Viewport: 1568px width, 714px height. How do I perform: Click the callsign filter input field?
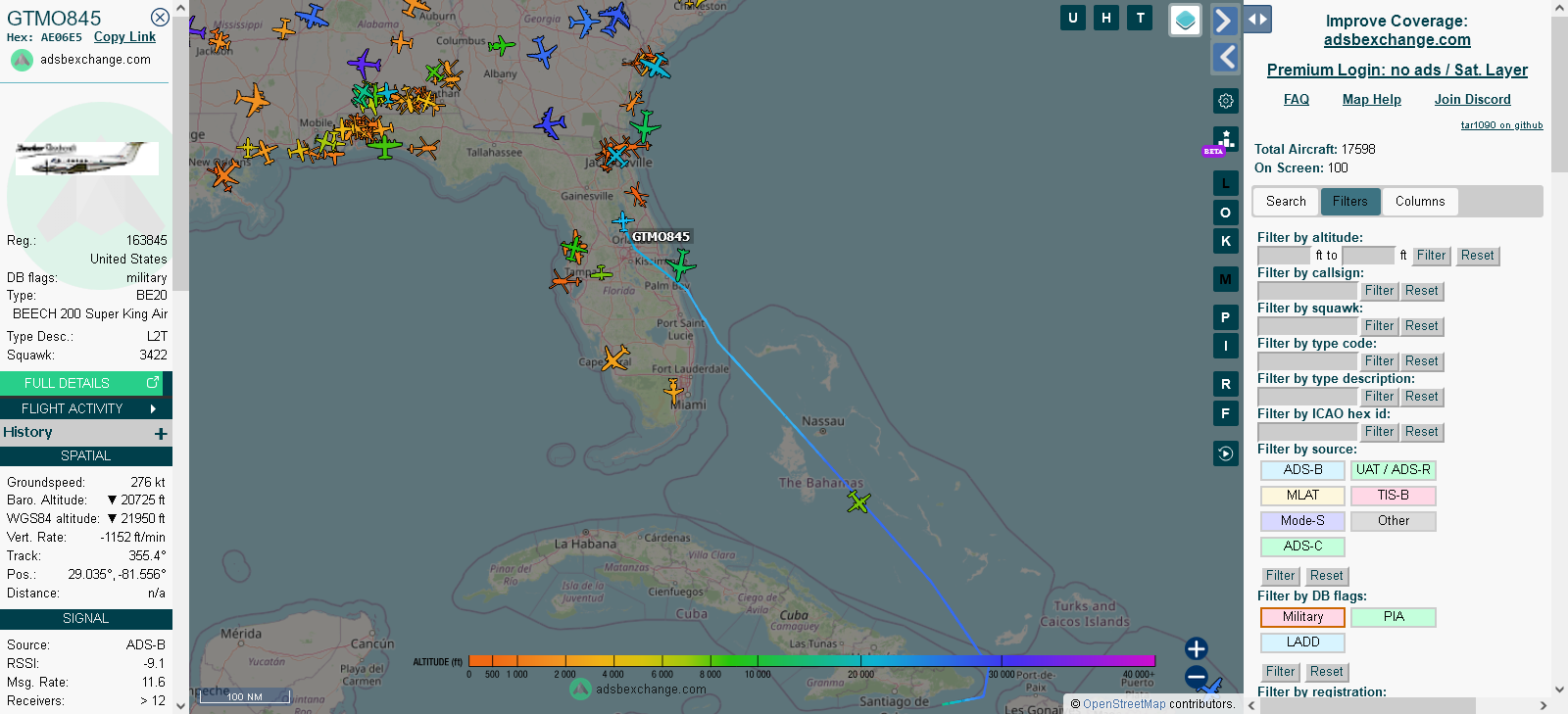click(x=1307, y=291)
